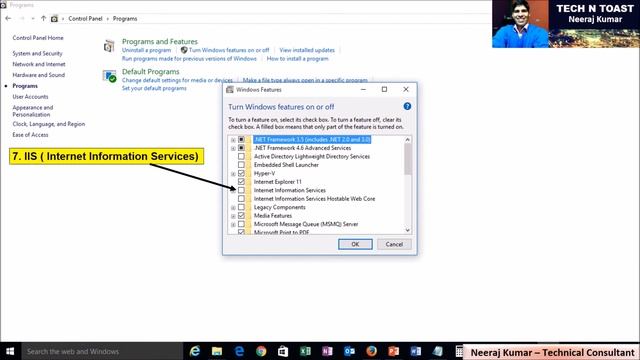Click the Uninstall a program link

pyautogui.click(x=147, y=50)
